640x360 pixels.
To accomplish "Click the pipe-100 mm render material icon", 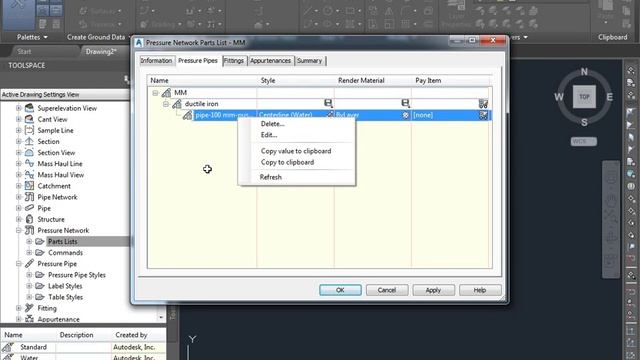I will [x=405, y=115].
